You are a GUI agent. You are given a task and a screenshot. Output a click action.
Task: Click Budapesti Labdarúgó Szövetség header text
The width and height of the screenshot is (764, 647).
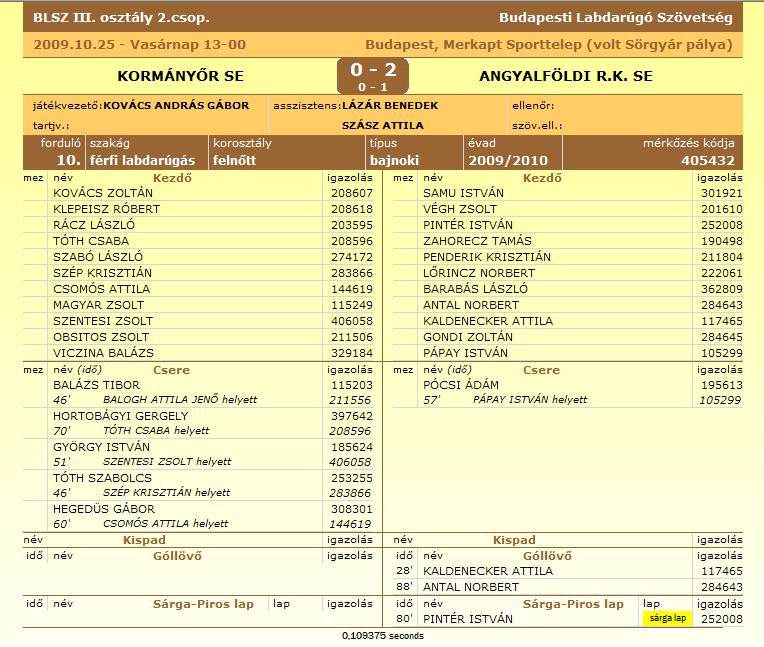click(x=615, y=18)
